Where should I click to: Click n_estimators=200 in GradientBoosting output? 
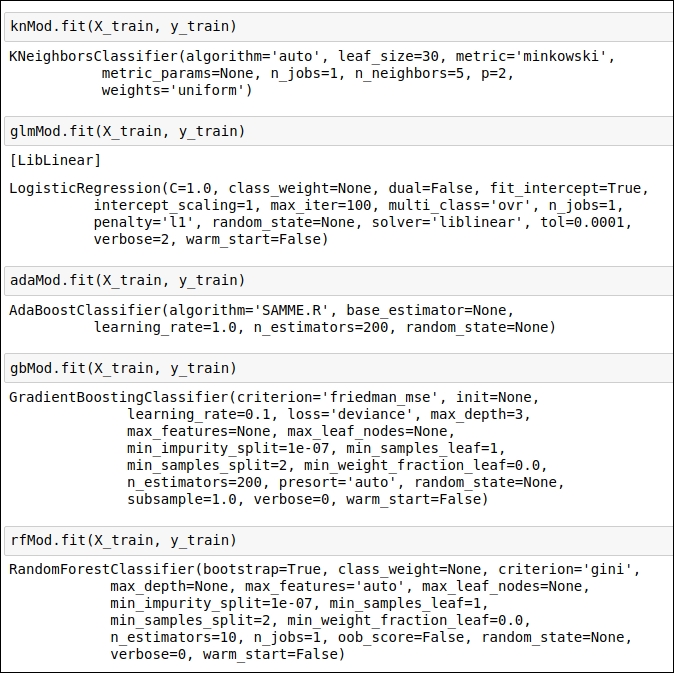point(194,482)
